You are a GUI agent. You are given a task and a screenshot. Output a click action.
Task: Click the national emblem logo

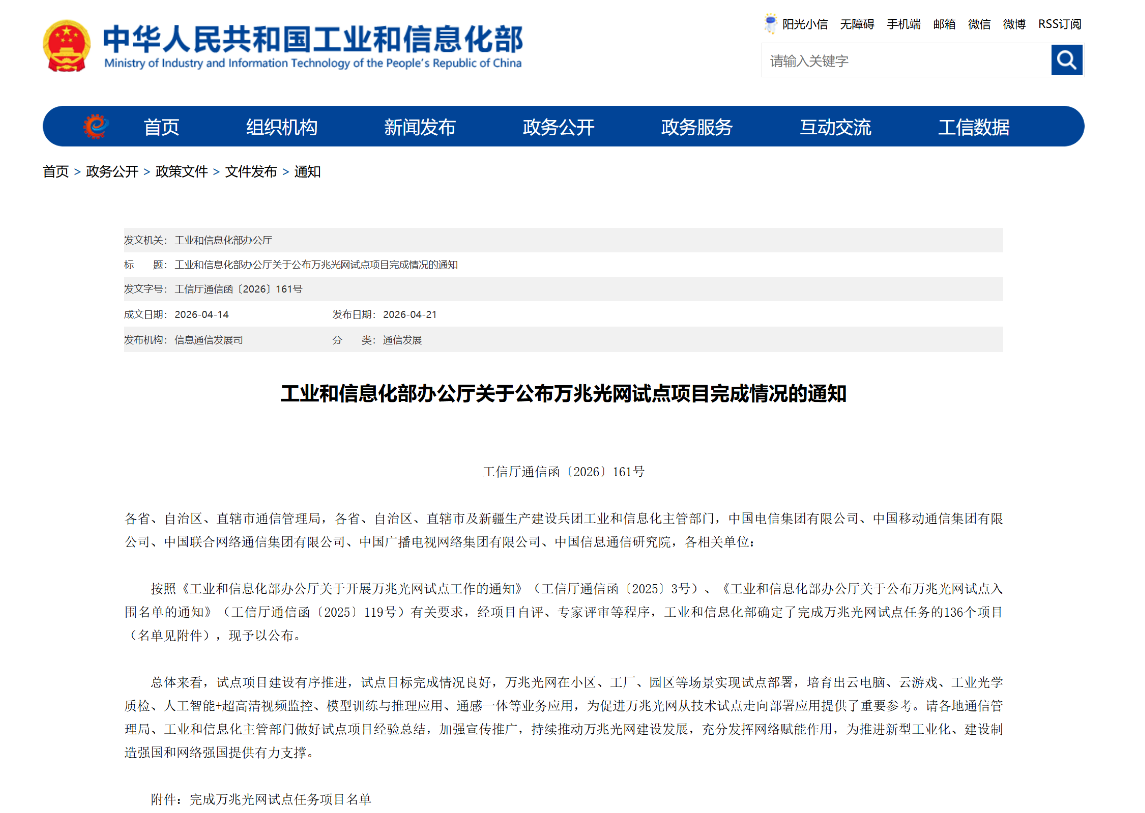point(66,46)
